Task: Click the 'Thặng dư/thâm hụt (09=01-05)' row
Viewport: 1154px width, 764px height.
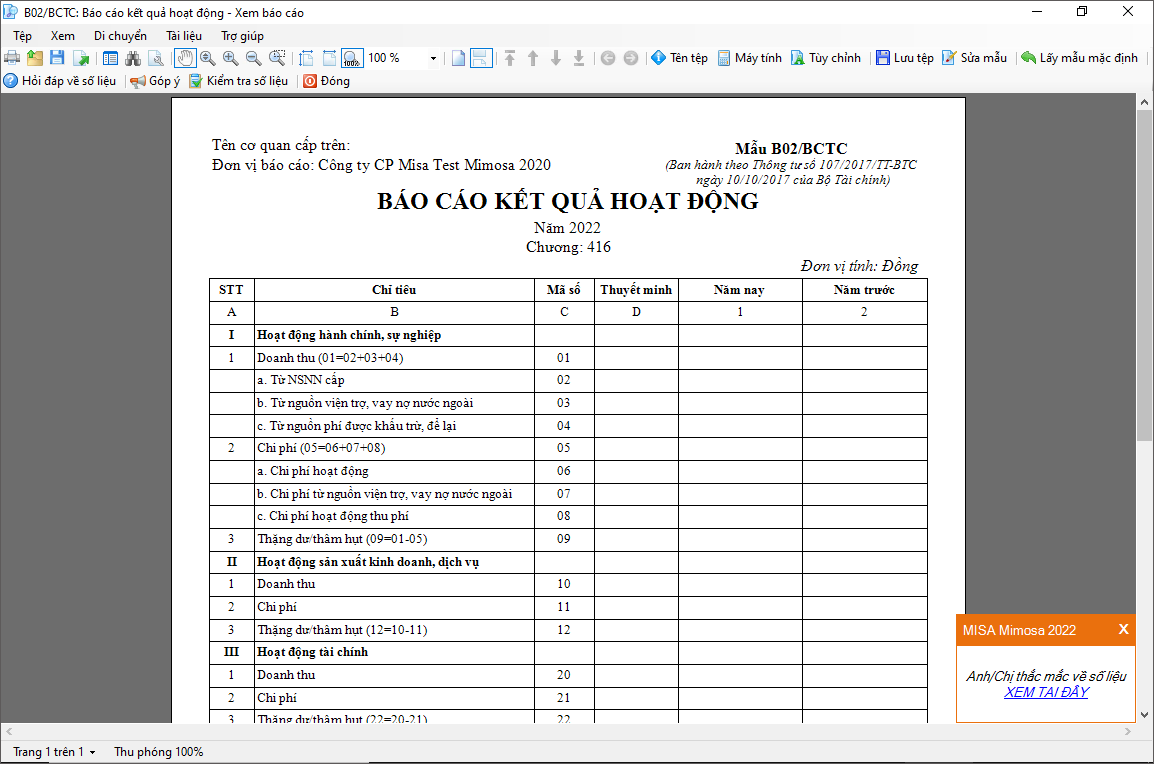Action: [568, 539]
